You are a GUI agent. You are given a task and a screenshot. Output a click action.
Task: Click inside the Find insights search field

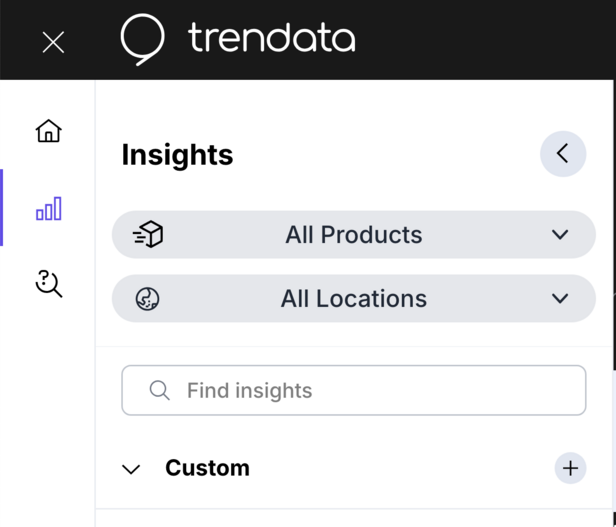(x=380, y=390)
